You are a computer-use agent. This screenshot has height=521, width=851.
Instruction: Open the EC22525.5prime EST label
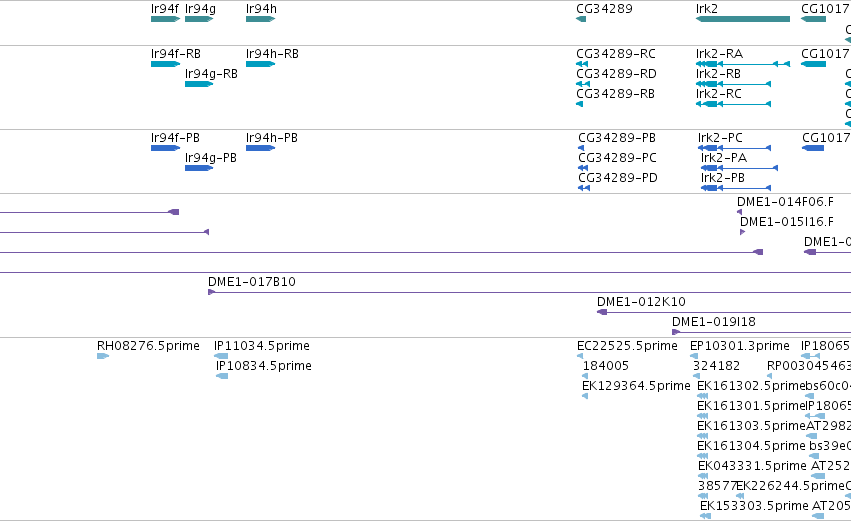pyautogui.click(x=627, y=346)
